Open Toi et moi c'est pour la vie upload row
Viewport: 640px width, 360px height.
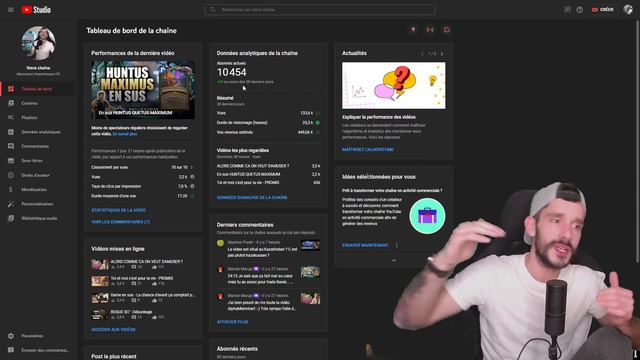point(143,281)
